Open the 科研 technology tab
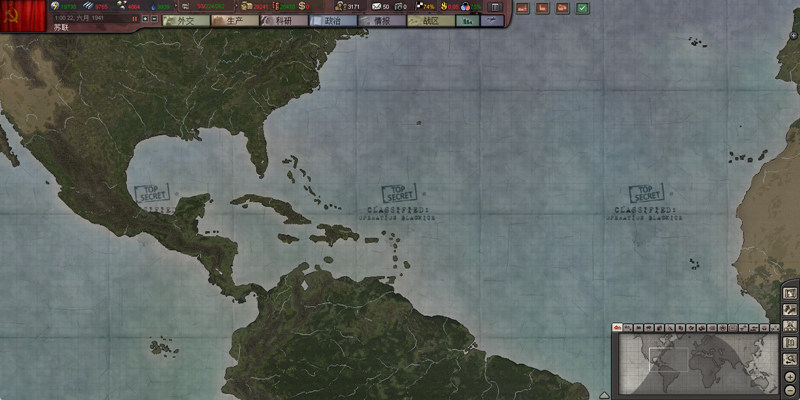The image size is (800, 400). coord(284,21)
